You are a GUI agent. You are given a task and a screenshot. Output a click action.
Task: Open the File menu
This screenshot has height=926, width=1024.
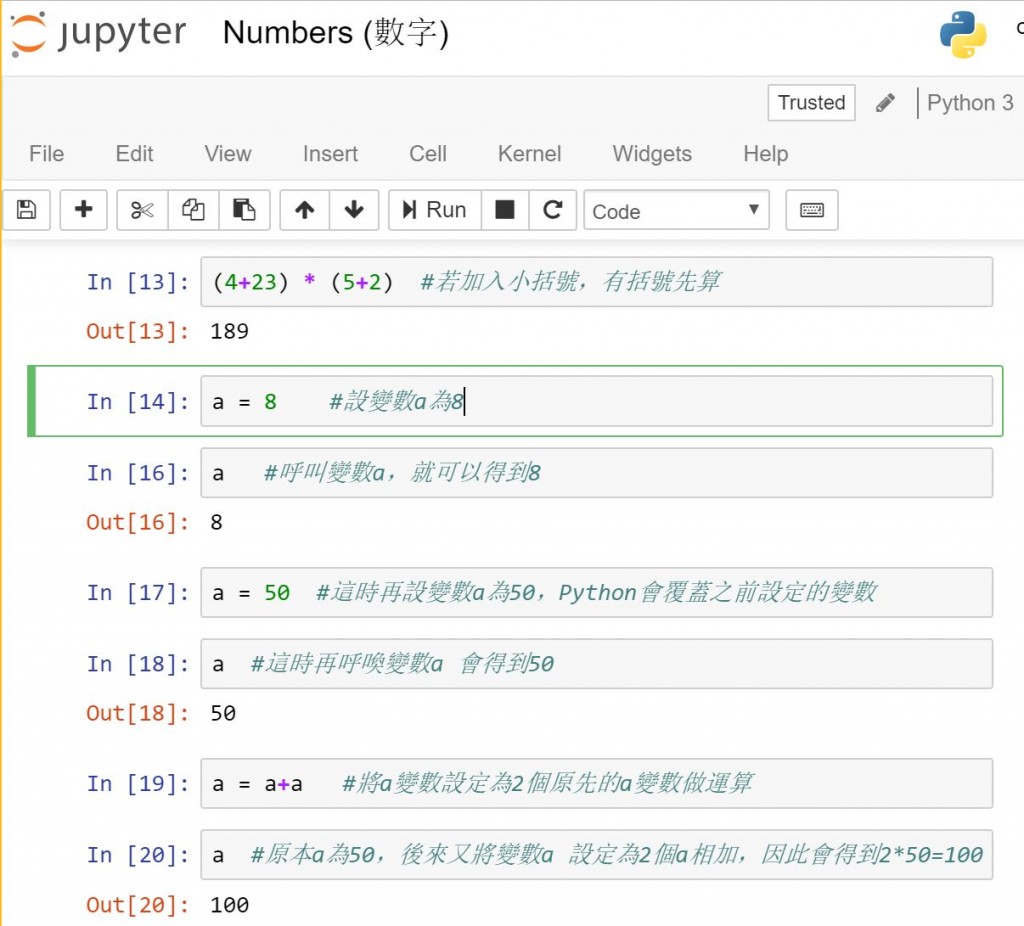click(x=46, y=153)
